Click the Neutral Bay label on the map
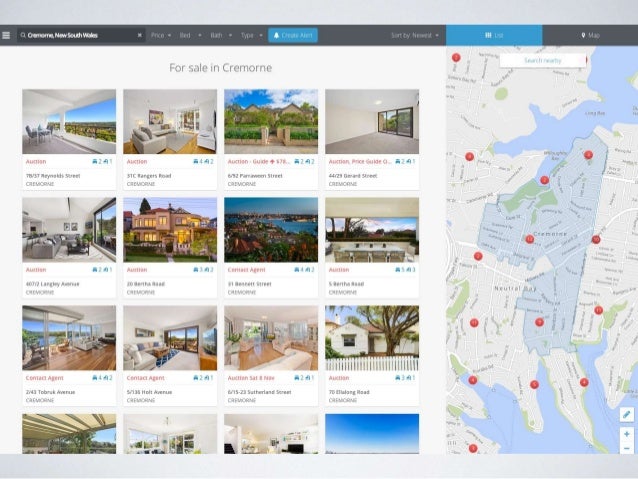Screen dimensions: 638x479 (516, 288)
